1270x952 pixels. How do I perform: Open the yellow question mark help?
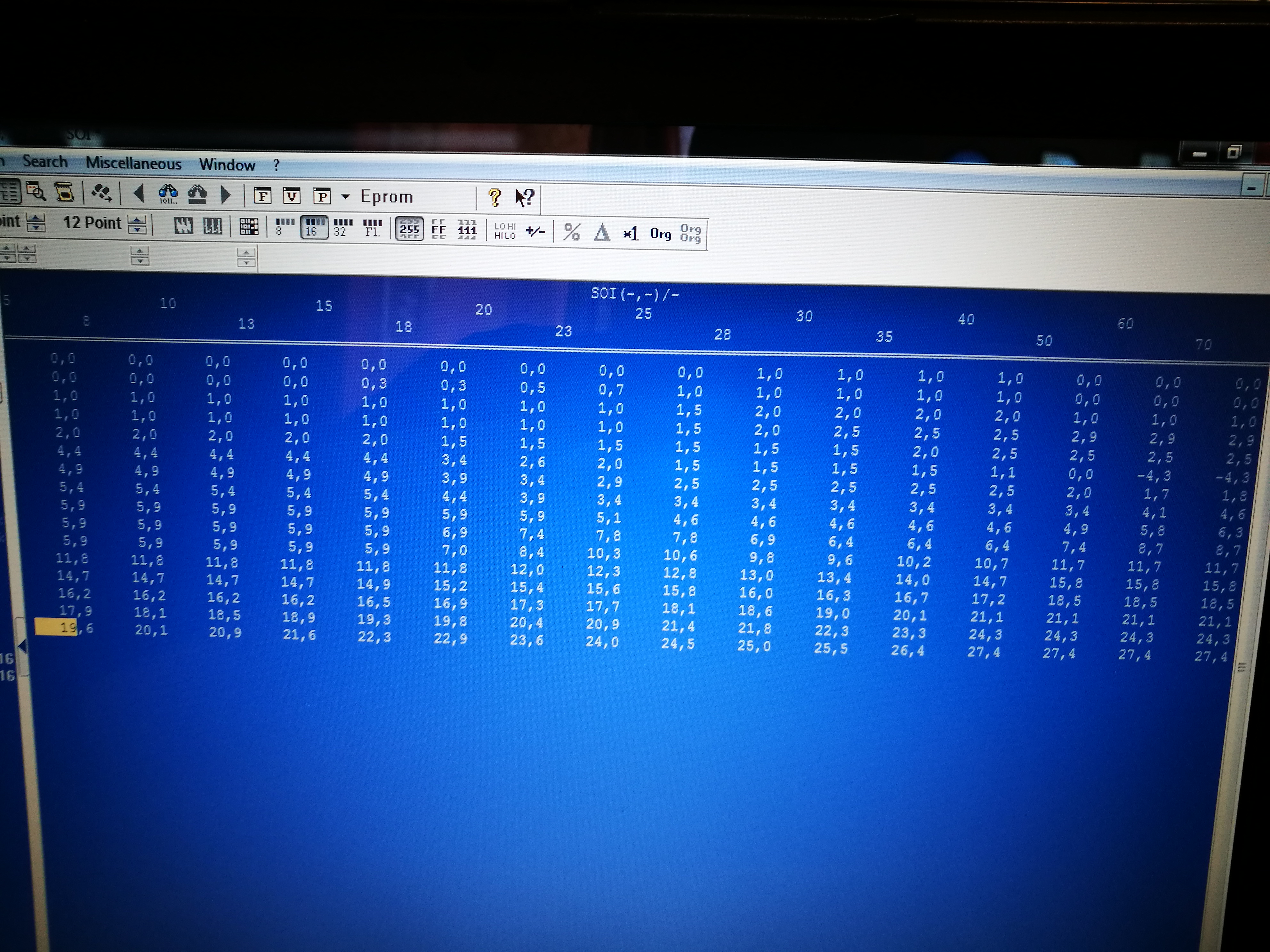pyautogui.click(x=494, y=198)
